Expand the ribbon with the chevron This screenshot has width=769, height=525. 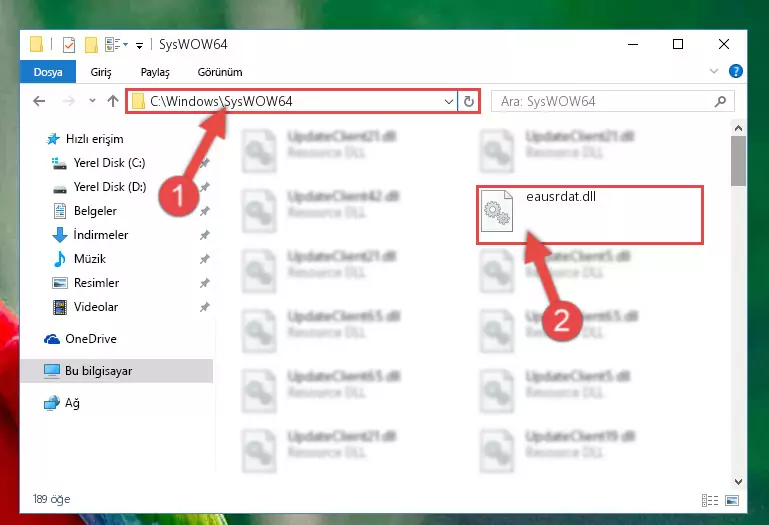pyautogui.click(x=714, y=71)
